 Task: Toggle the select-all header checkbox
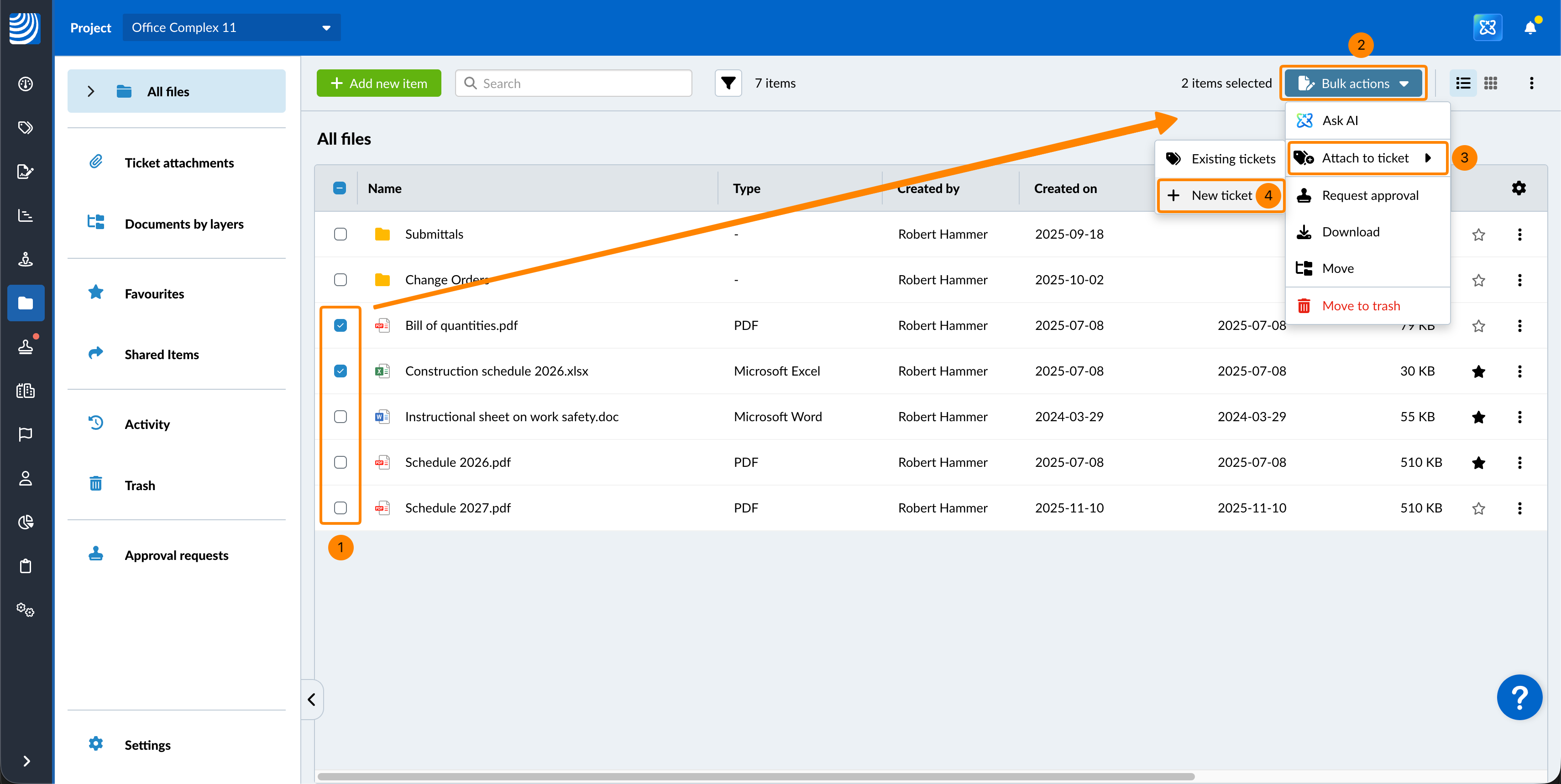(340, 188)
